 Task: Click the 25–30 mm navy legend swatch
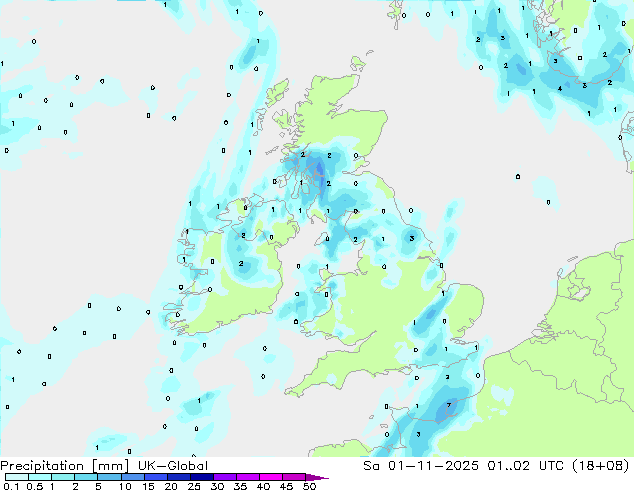point(201,477)
